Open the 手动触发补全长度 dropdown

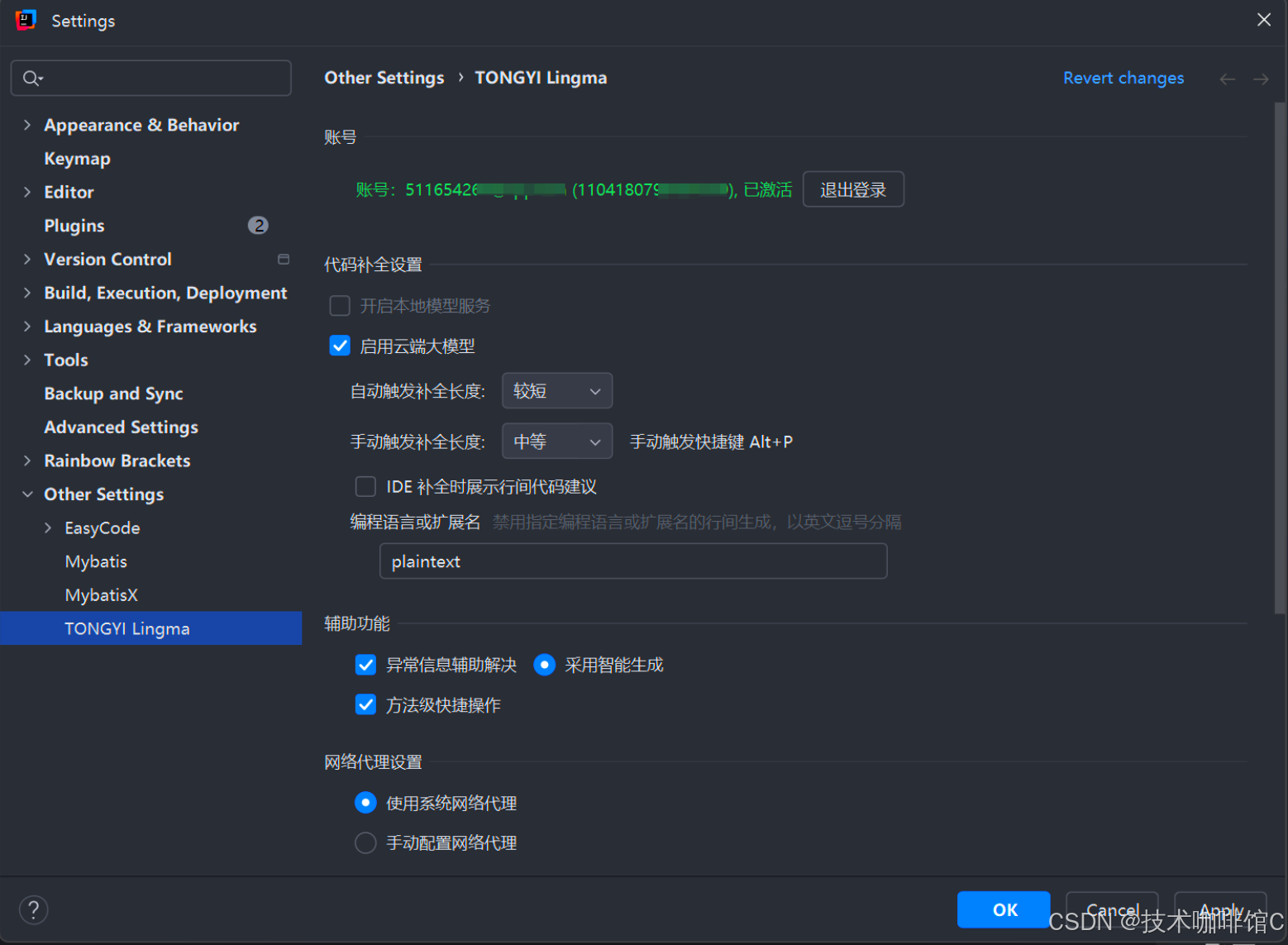pos(557,441)
